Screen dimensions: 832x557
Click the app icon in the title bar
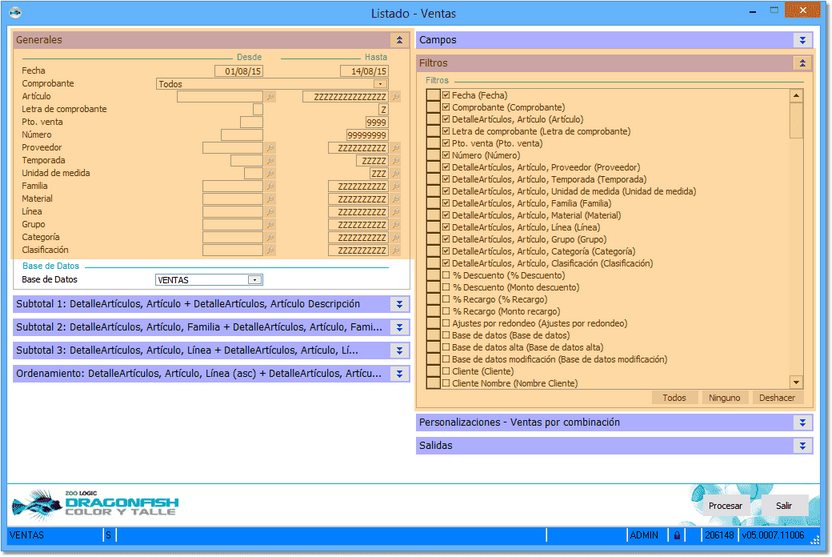pos(15,13)
